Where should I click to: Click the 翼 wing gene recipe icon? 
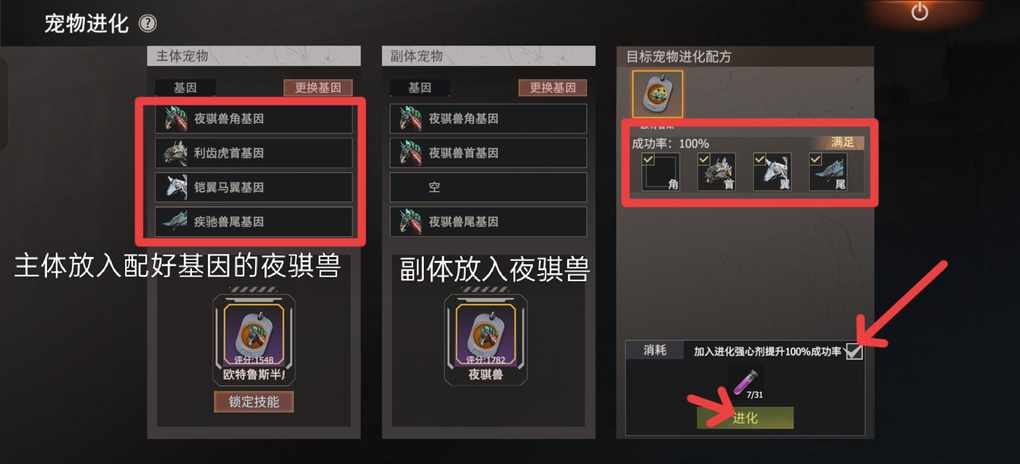click(772, 172)
